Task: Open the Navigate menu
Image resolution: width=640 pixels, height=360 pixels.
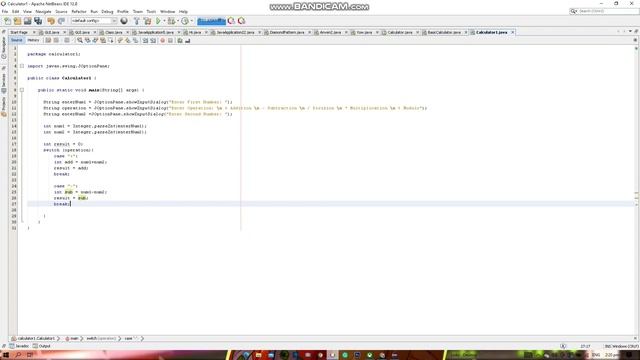Action: pyautogui.click(x=43, y=11)
